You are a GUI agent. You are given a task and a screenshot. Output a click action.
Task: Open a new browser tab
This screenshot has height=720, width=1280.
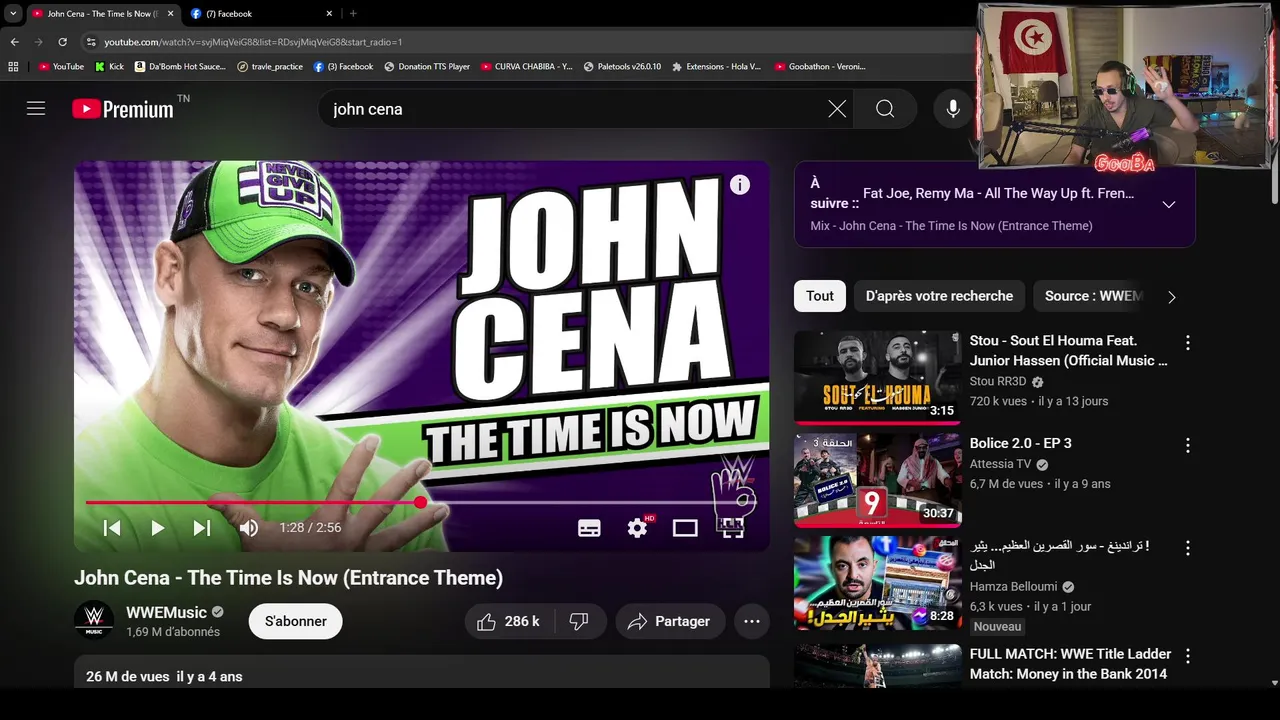coord(353,14)
